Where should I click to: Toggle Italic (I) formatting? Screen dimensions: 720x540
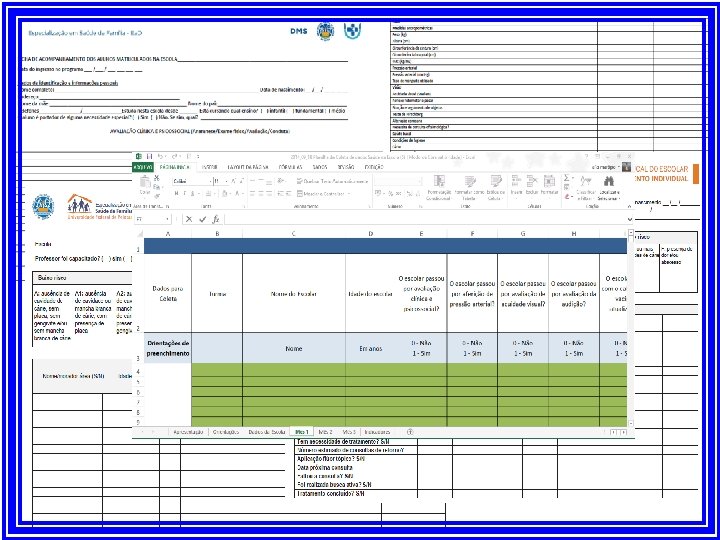pyautogui.click(x=185, y=194)
